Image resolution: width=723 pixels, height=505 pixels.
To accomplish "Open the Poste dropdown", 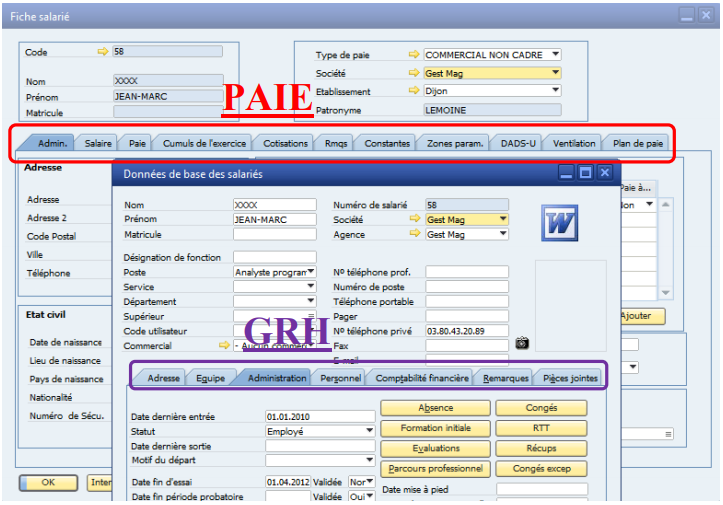I will 311,272.
